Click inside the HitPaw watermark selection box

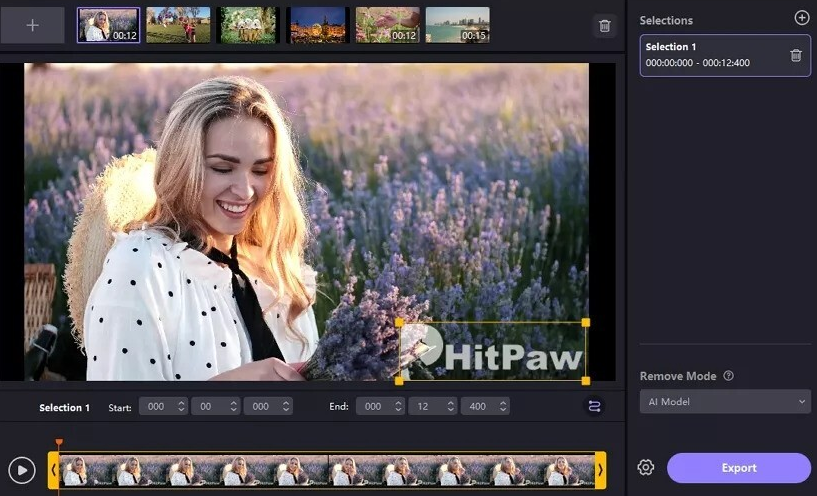pyautogui.click(x=492, y=352)
